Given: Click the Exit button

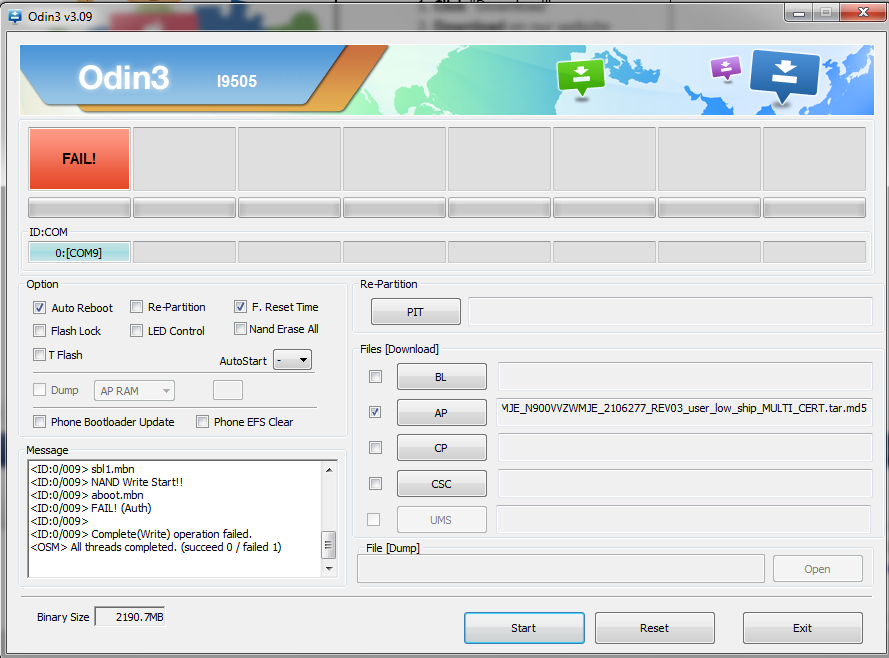Looking at the screenshot, I should tap(803, 628).
